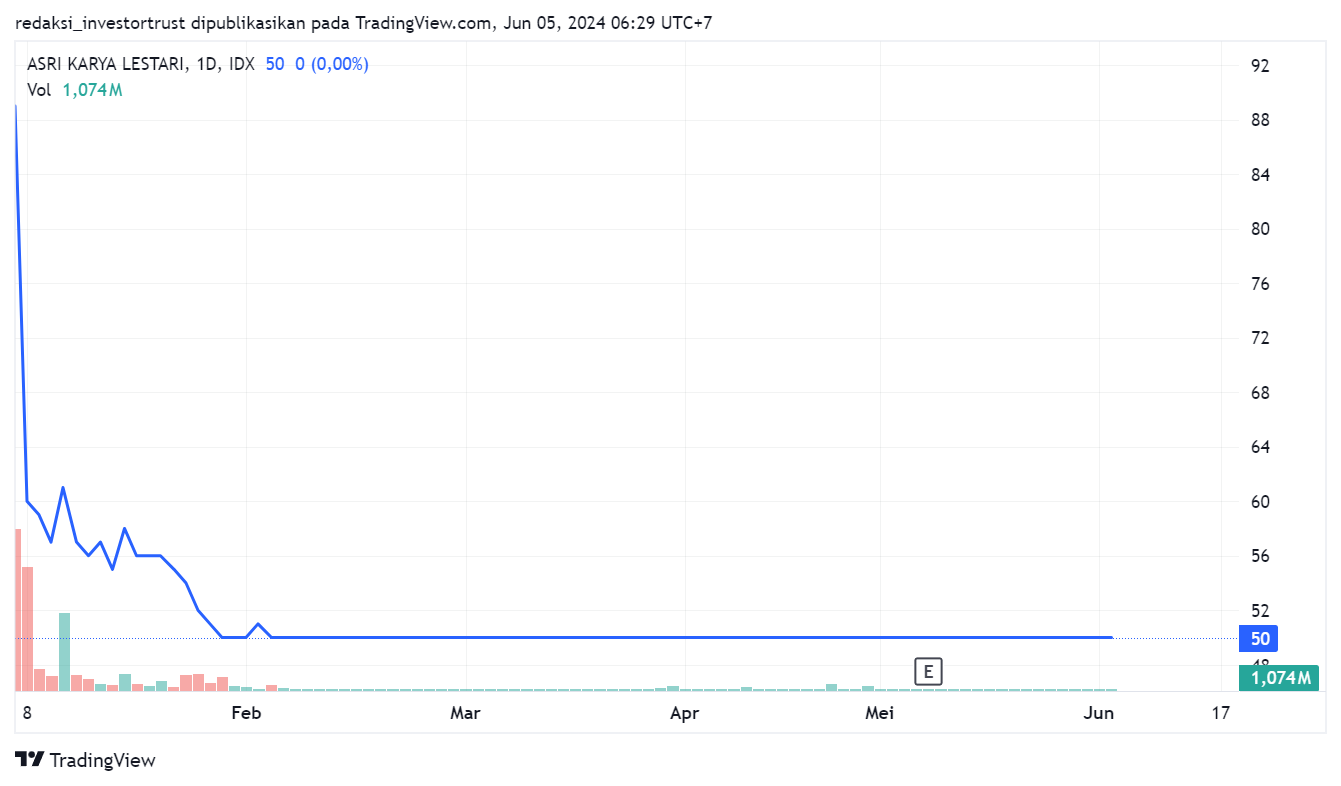Click the 92 price scale value

coord(1260,66)
